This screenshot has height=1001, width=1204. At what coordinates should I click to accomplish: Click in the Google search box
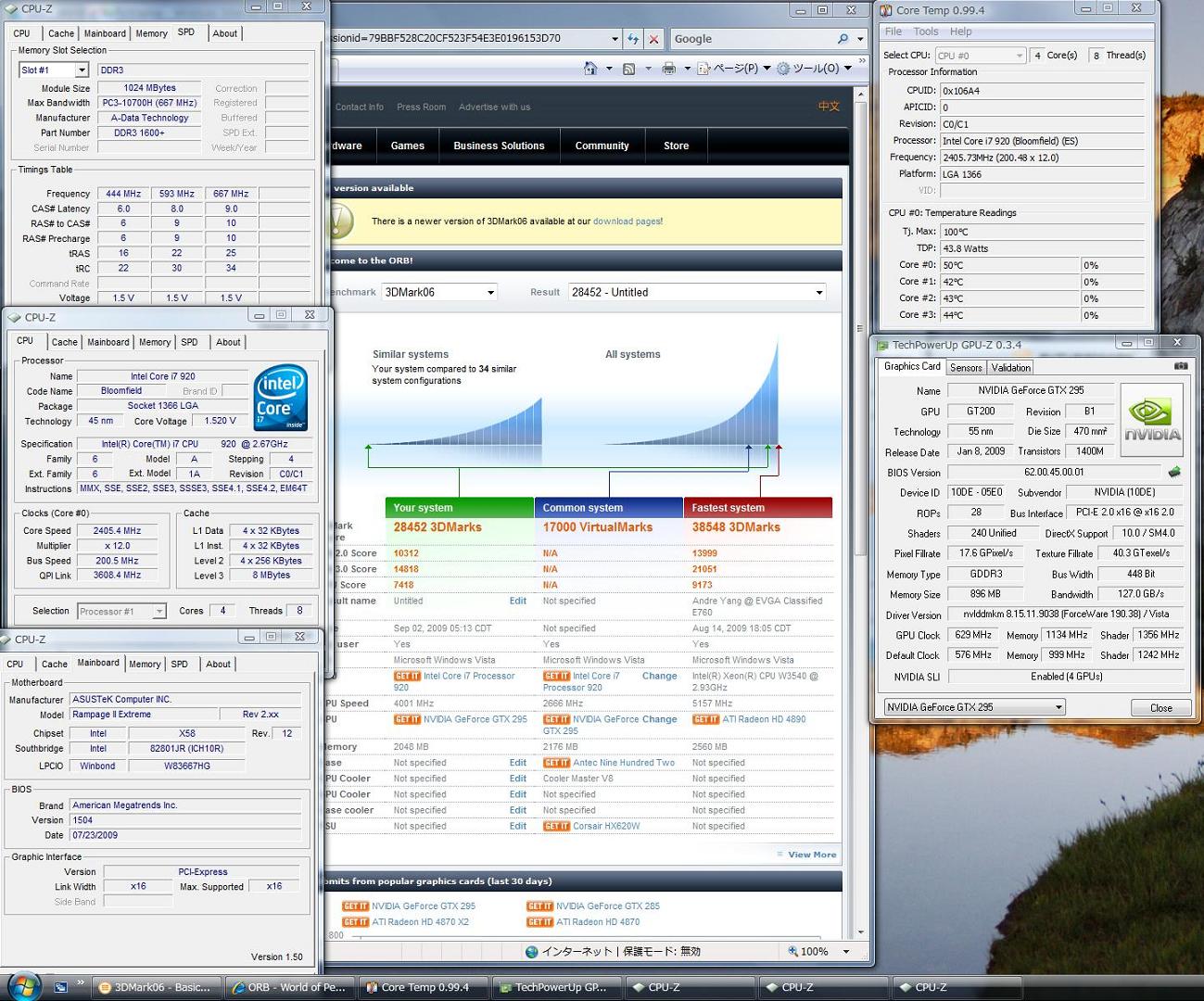[x=752, y=39]
